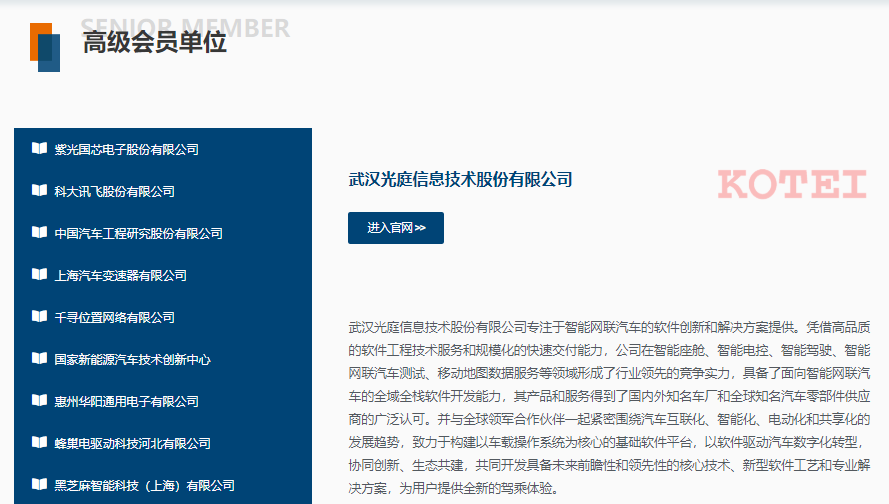
Task: Click the book icon next to 蜂巢电驱动科技河北有限公司
Action: [39, 443]
